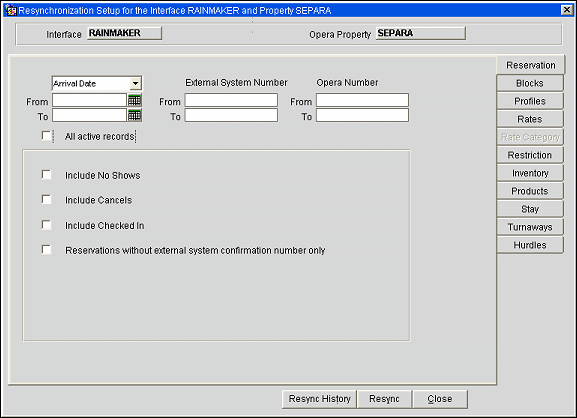Expand the Arrival Date dropdown
Screen dimensions: 577x418
[135, 84]
